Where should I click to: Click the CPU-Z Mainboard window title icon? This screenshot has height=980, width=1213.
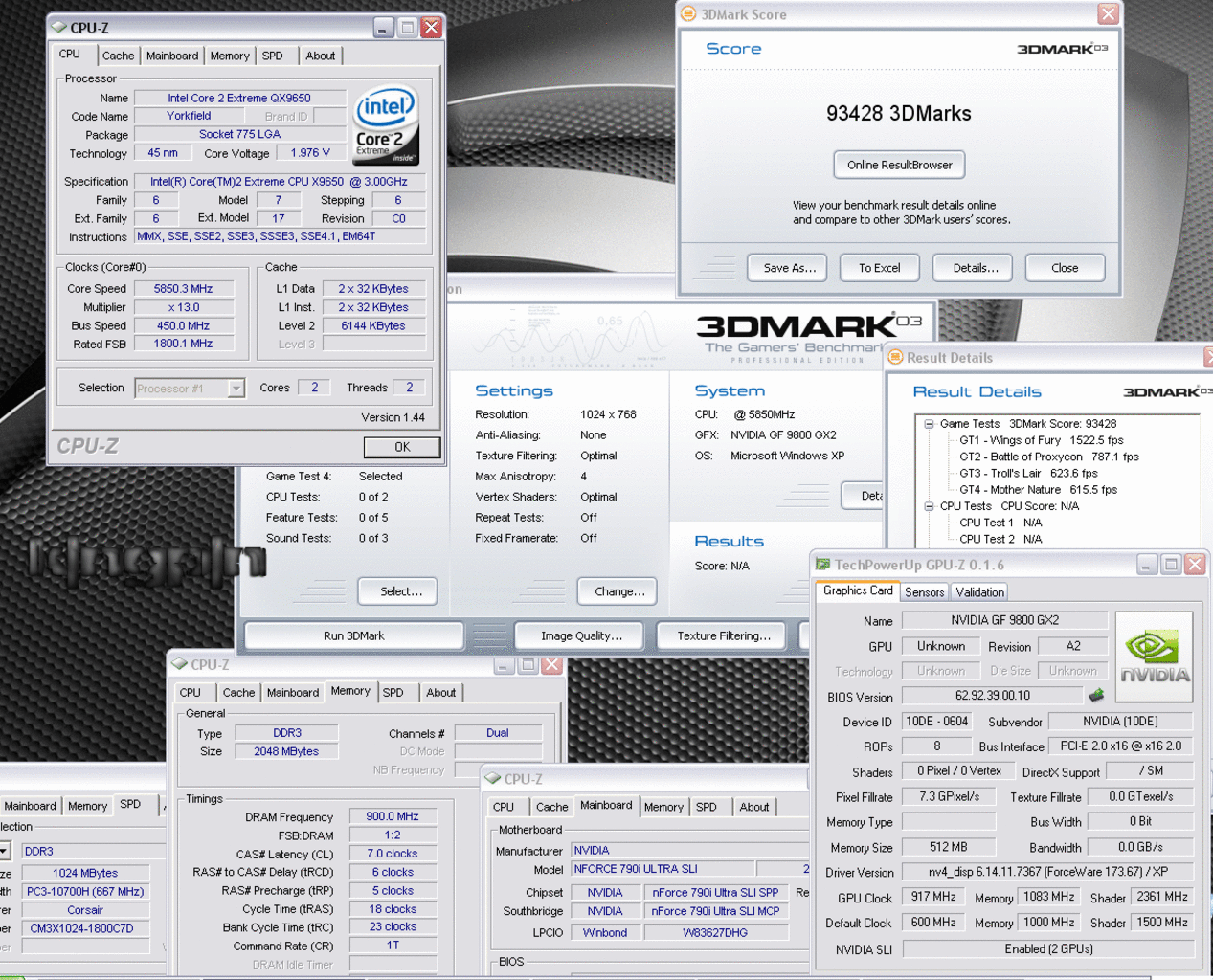[493, 779]
